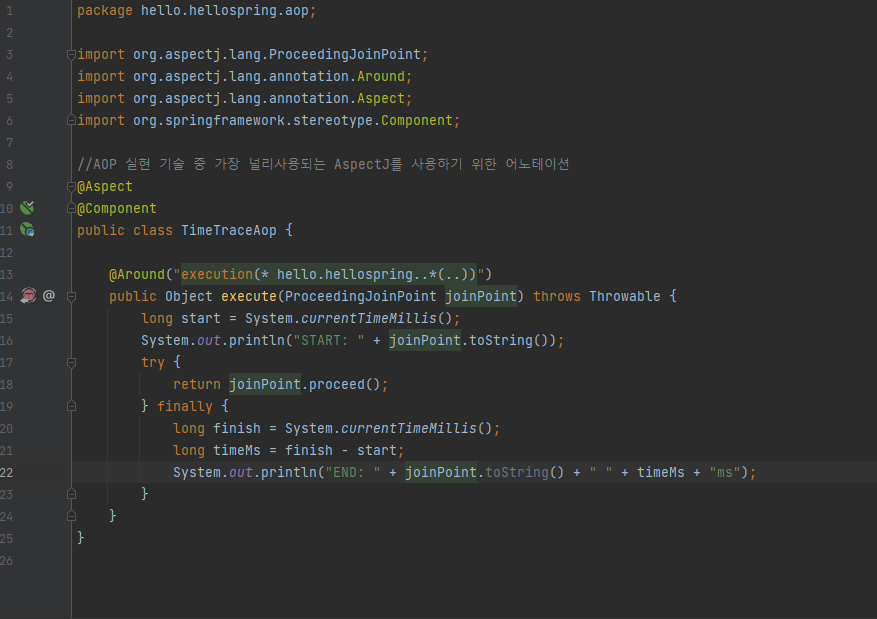Click the @Component annotation
Image resolution: width=877 pixels, height=619 pixels.
pos(117,208)
